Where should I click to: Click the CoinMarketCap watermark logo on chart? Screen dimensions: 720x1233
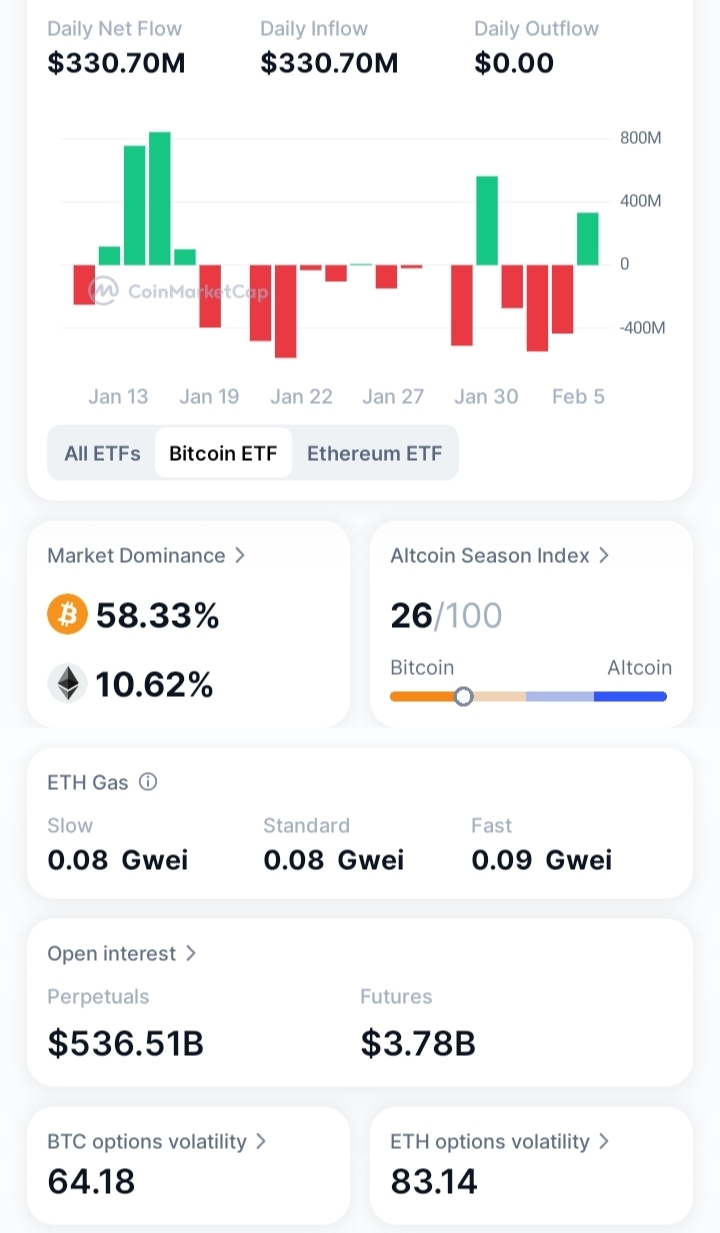103,291
